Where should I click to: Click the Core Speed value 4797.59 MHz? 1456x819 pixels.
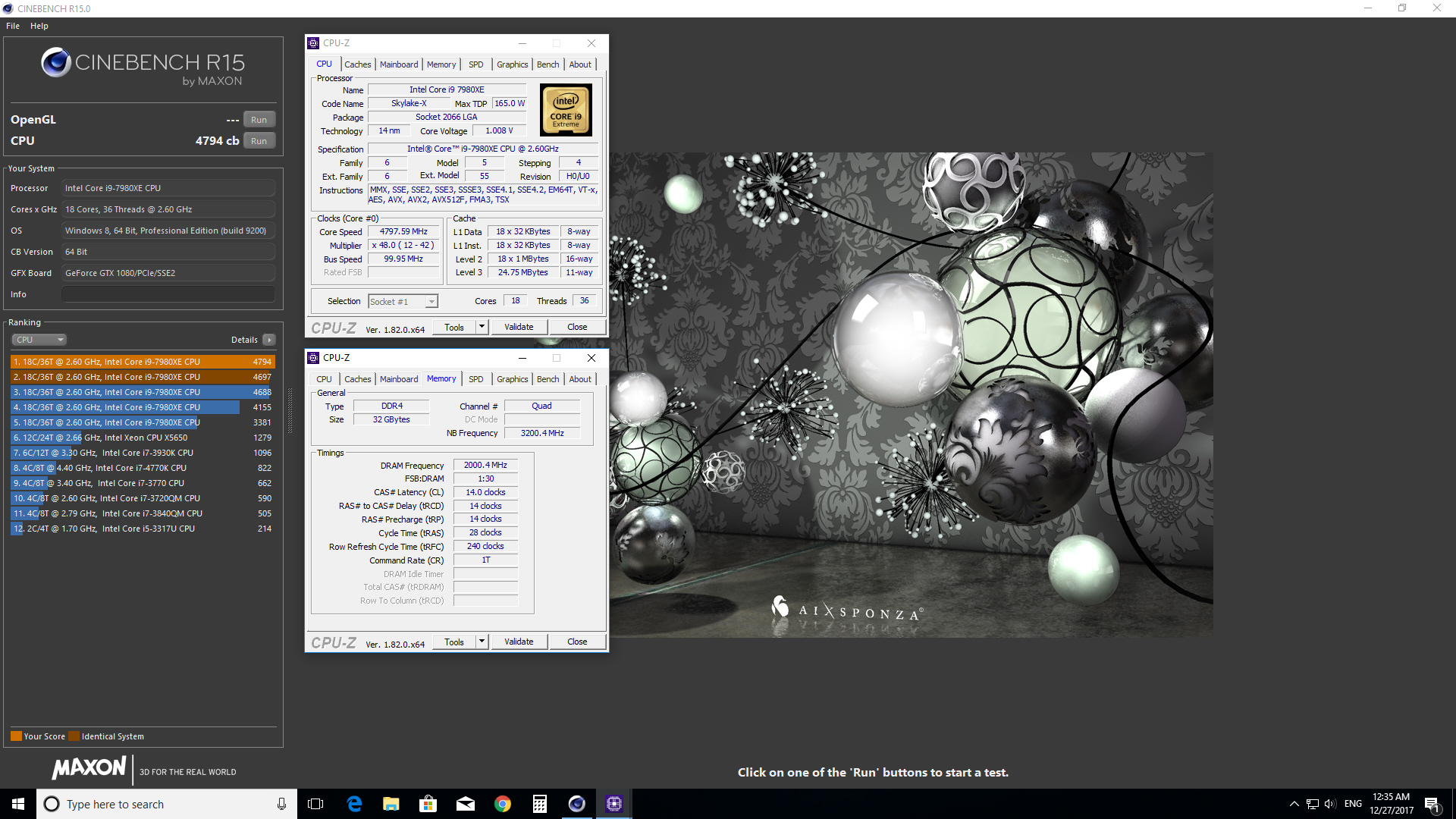click(x=403, y=232)
